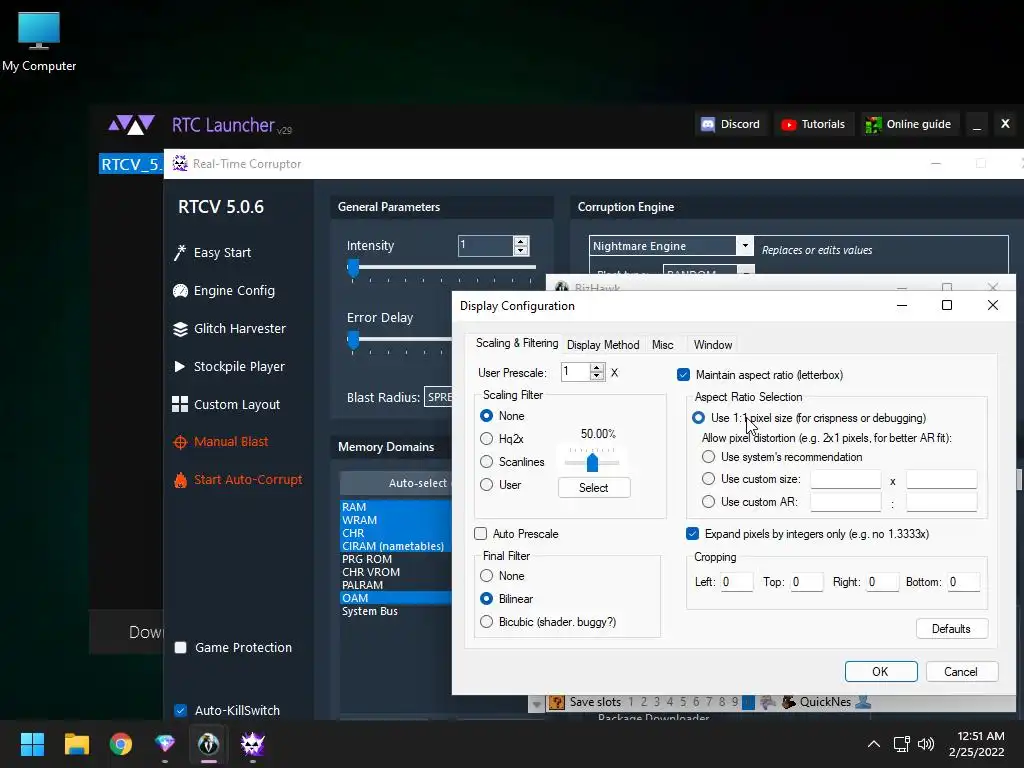Click the Glitch Harvester stack icon
The width and height of the screenshot is (1024, 768).
click(180, 328)
